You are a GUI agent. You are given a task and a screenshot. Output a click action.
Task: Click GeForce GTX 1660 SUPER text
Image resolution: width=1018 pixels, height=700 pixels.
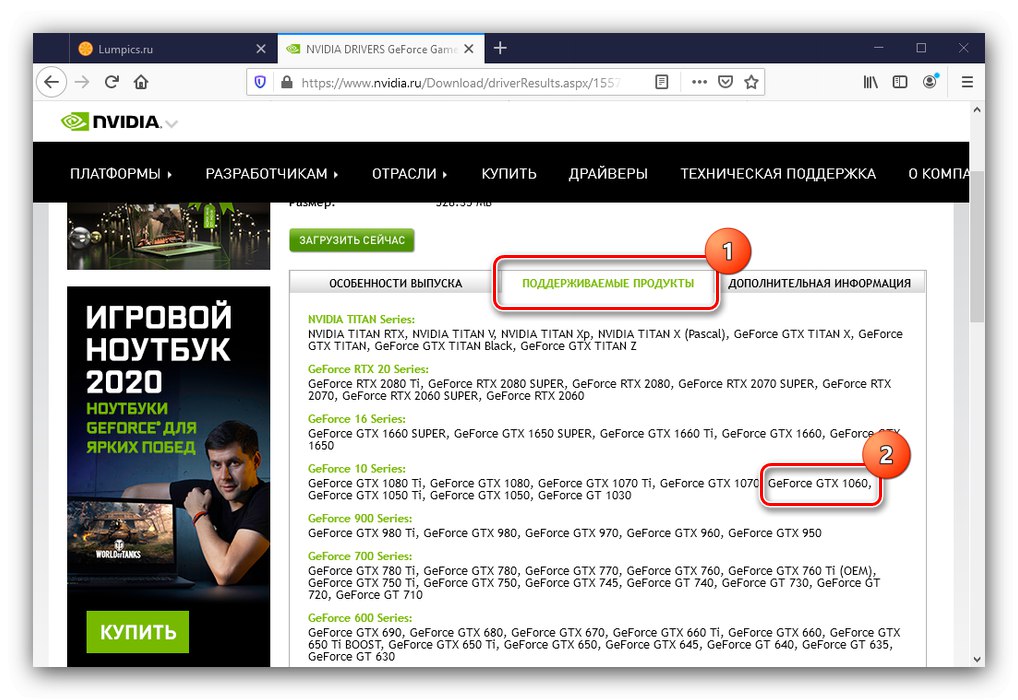click(377, 434)
